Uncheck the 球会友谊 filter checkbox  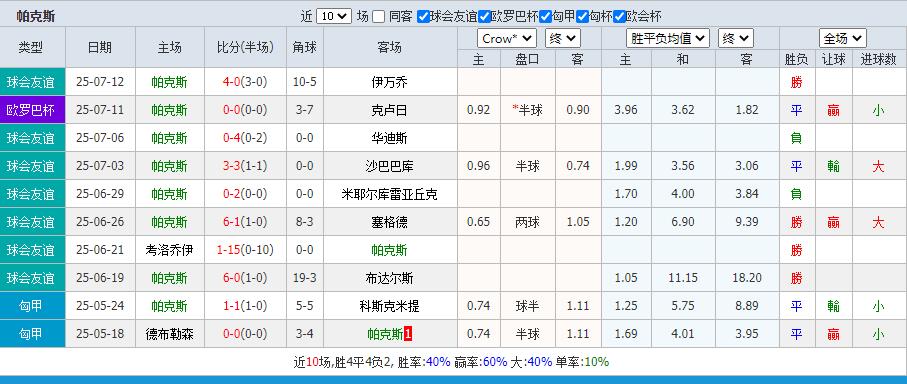coord(423,17)
